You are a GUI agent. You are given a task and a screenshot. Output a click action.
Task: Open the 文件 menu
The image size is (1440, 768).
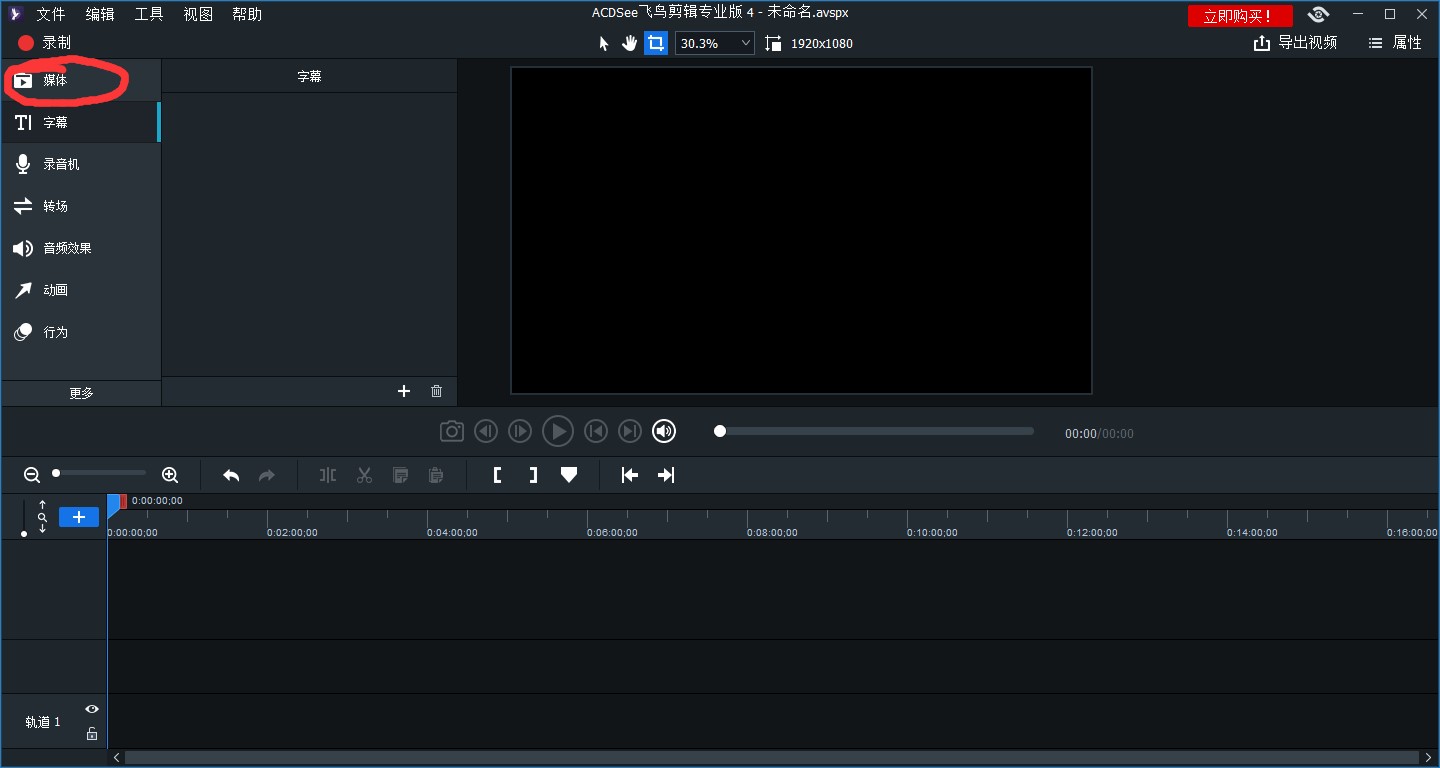point(50,14)
